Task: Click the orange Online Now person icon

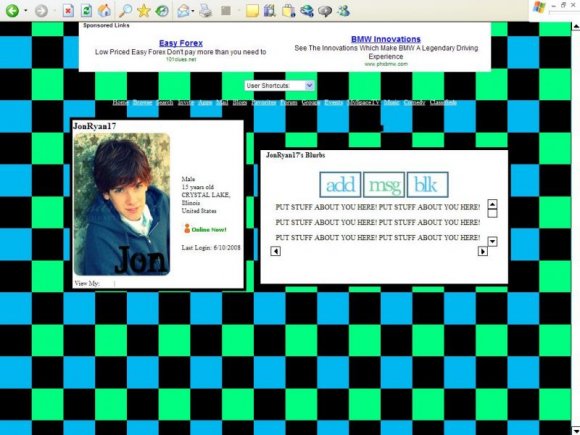Action: (x=187, y=229)
